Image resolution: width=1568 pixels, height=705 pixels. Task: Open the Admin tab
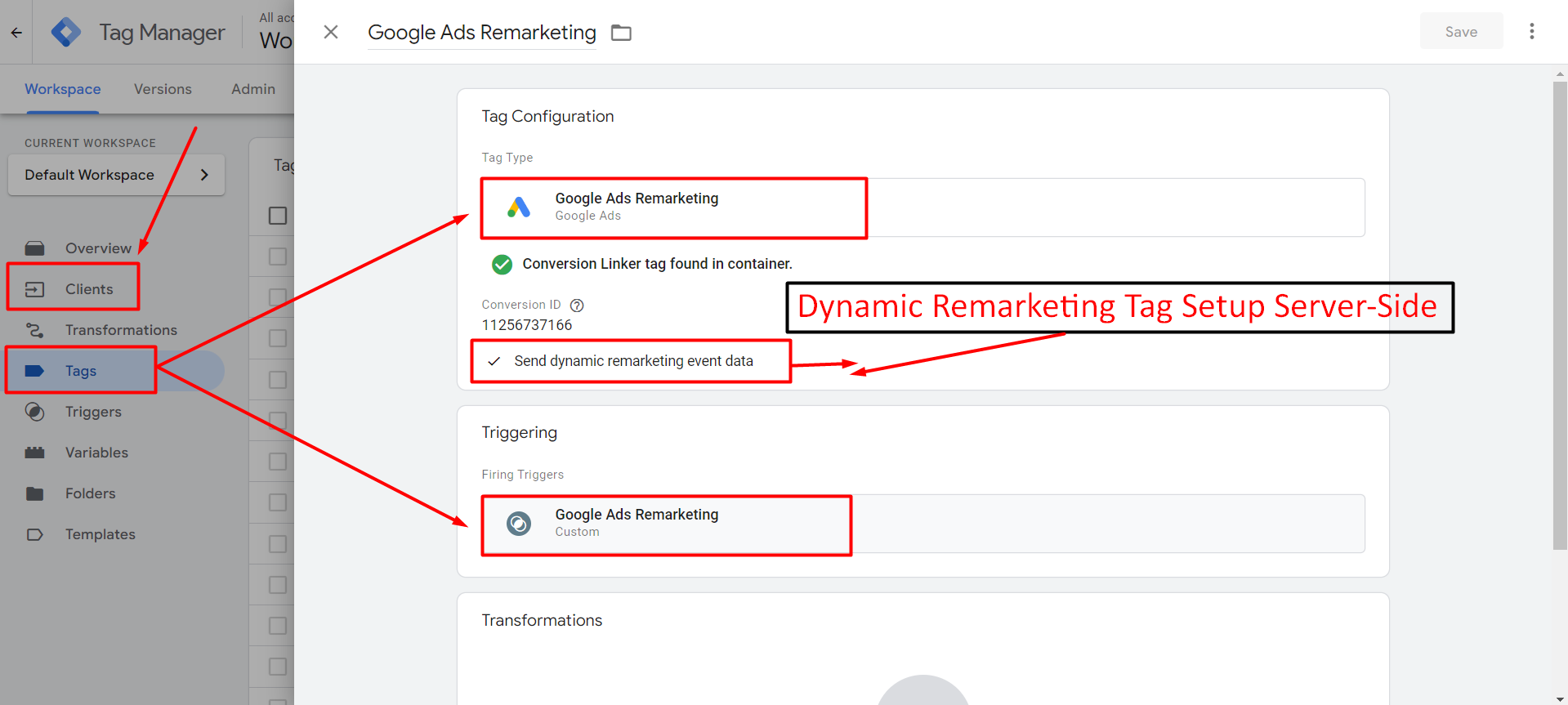253,89
